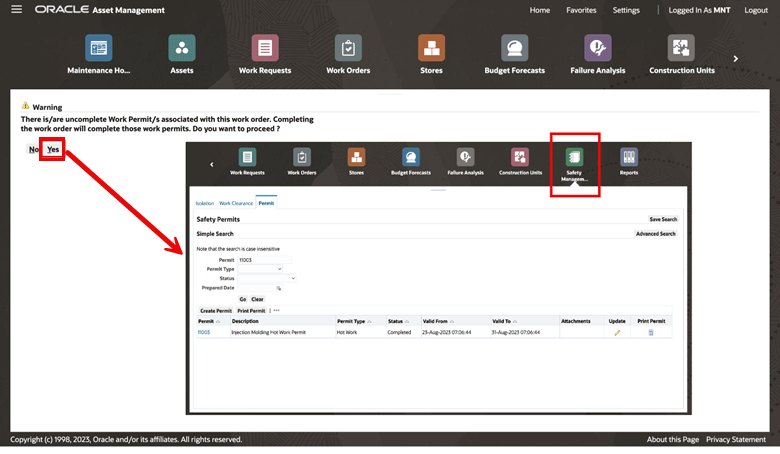The image size is (780, 454).
Task: Open the Maintenance Home icon
Action: tap(98, 48)
